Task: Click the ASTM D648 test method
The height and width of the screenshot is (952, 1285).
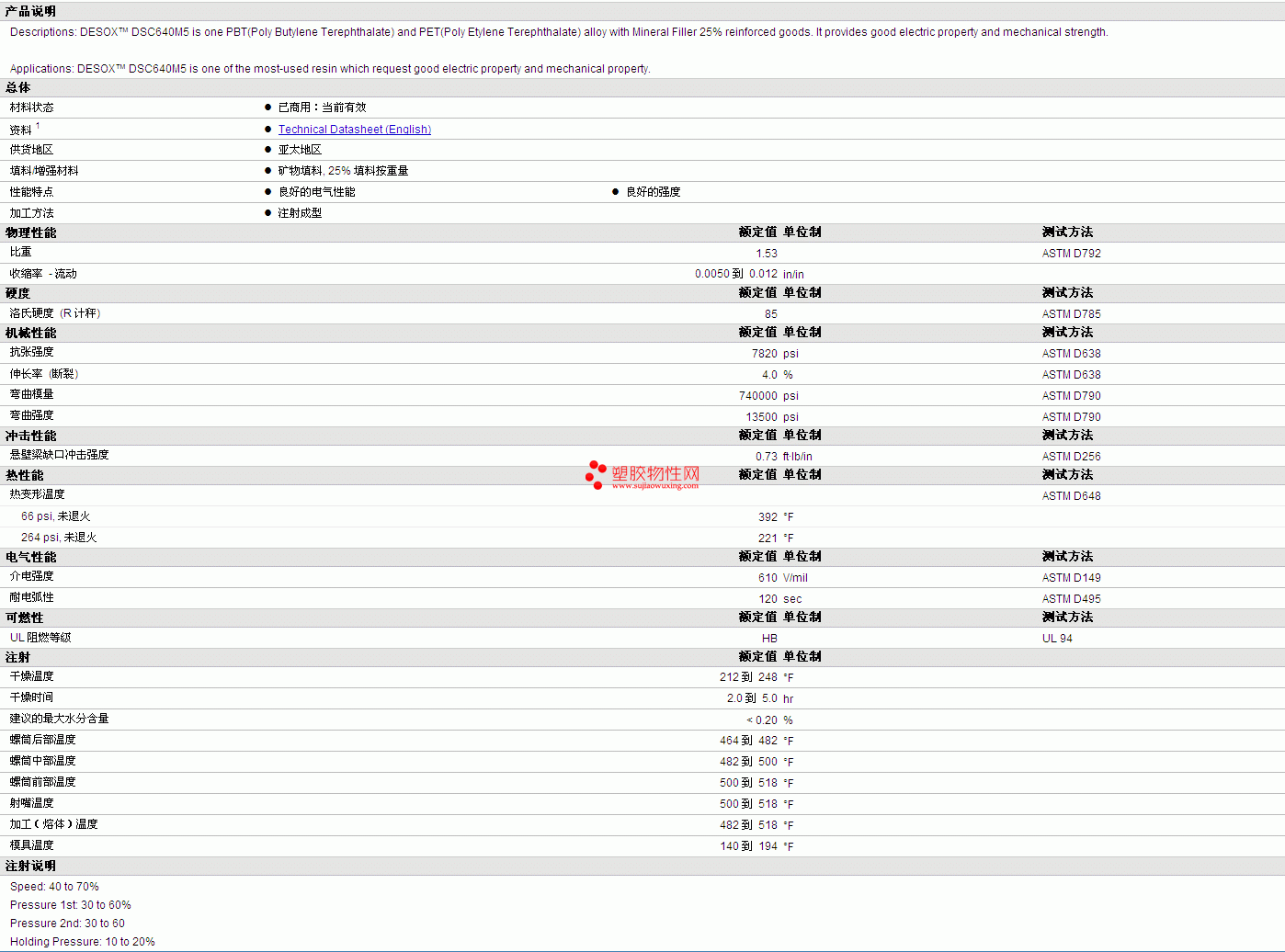Action: (1072, 496)
